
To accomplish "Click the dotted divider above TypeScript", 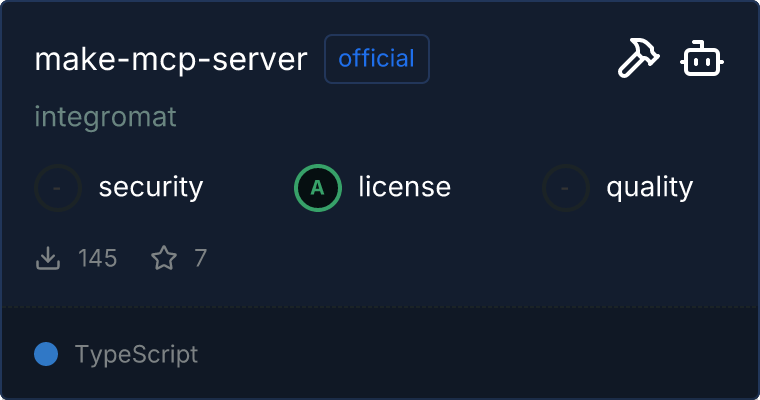I will coord(380,306).
